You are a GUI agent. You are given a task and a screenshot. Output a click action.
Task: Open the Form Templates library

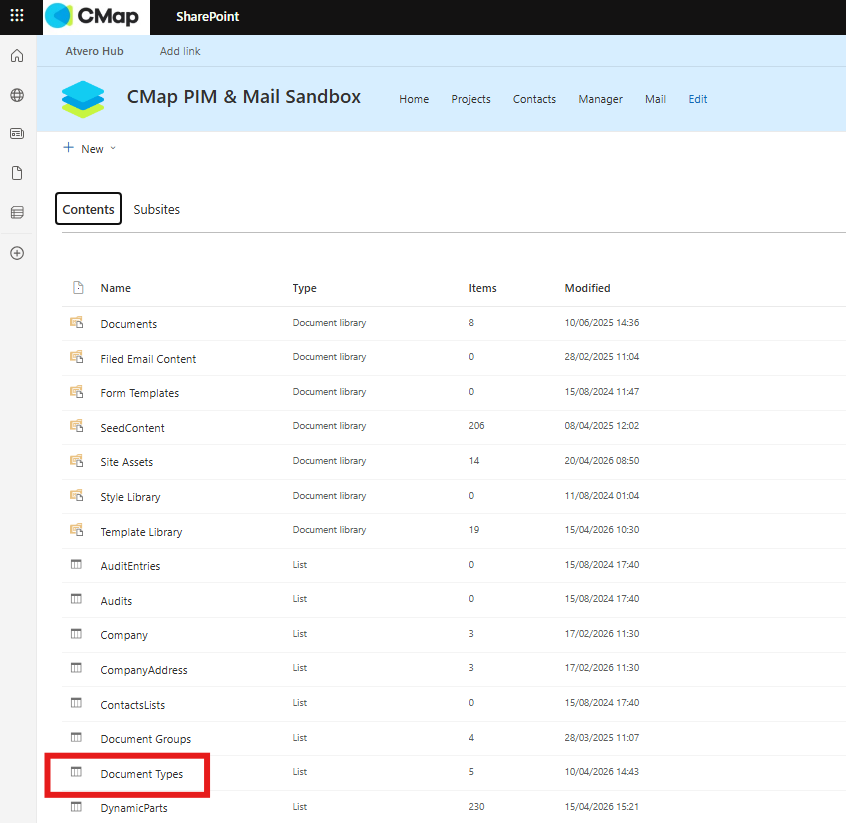click(139, 393)
